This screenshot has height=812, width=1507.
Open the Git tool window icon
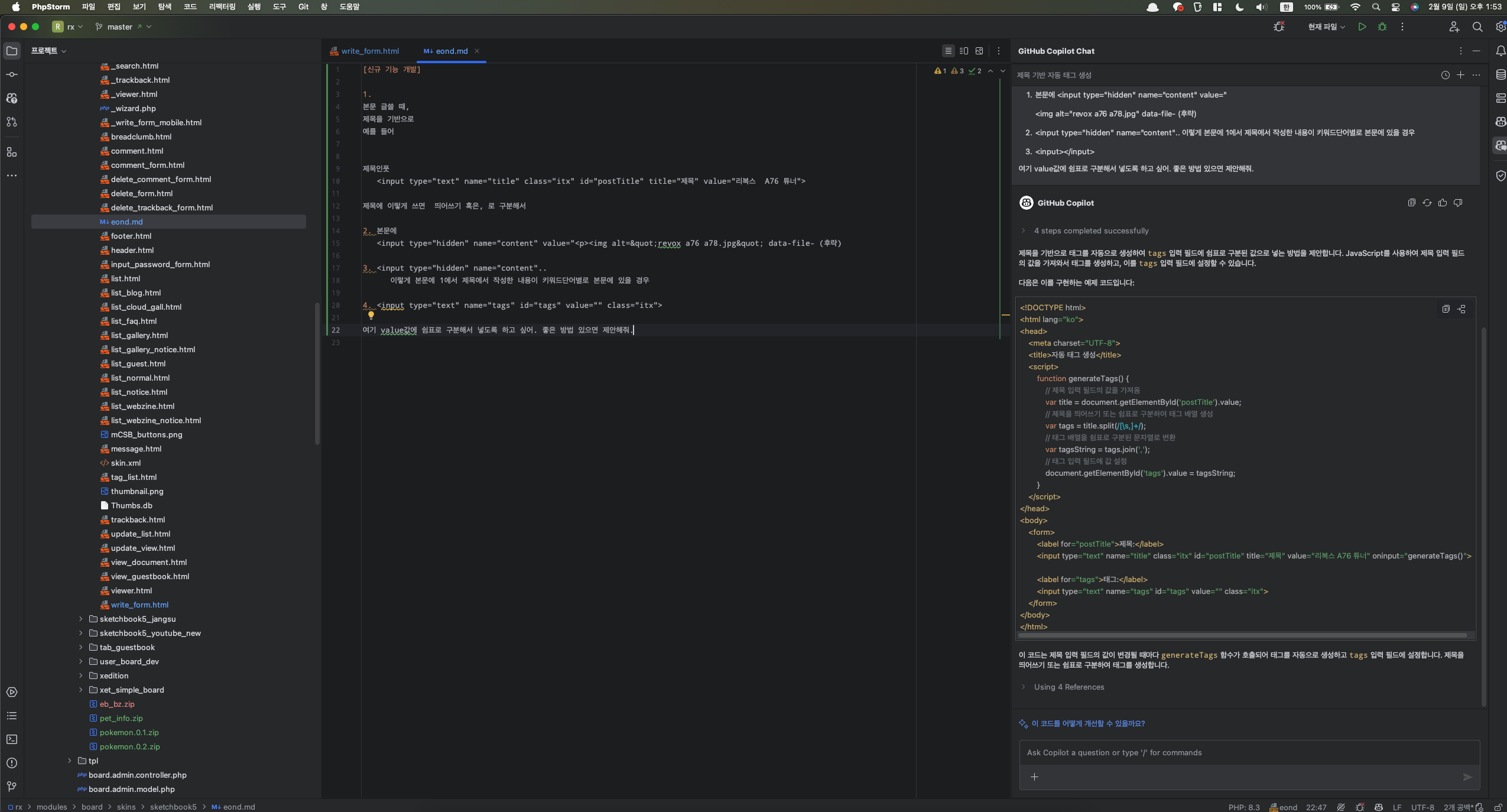point(12,787)
